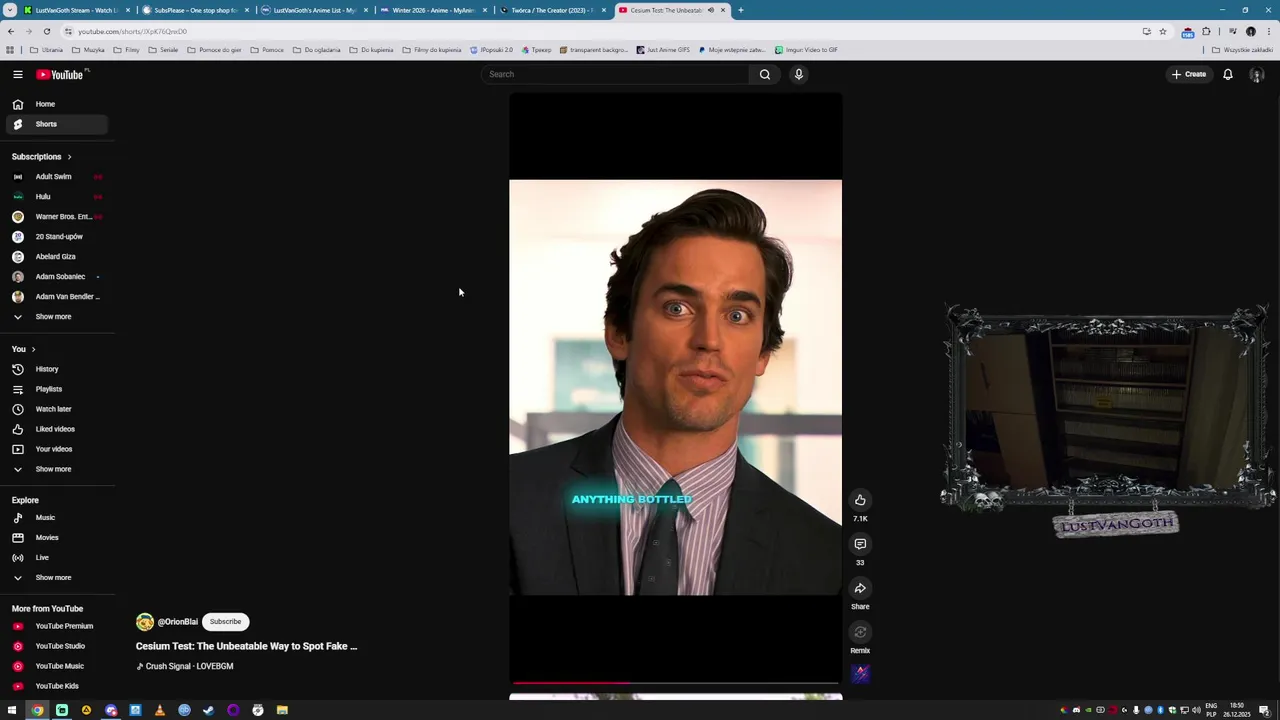Click the YouTube search field

(614, 74)
